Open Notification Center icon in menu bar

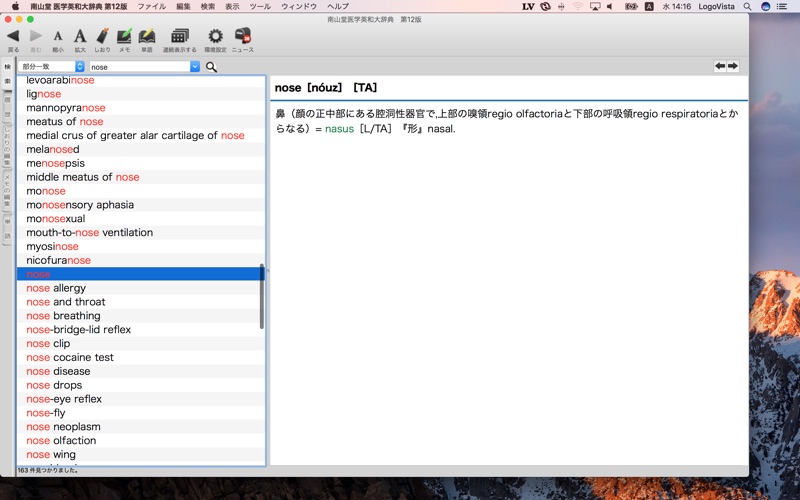[x=782, y=7]
